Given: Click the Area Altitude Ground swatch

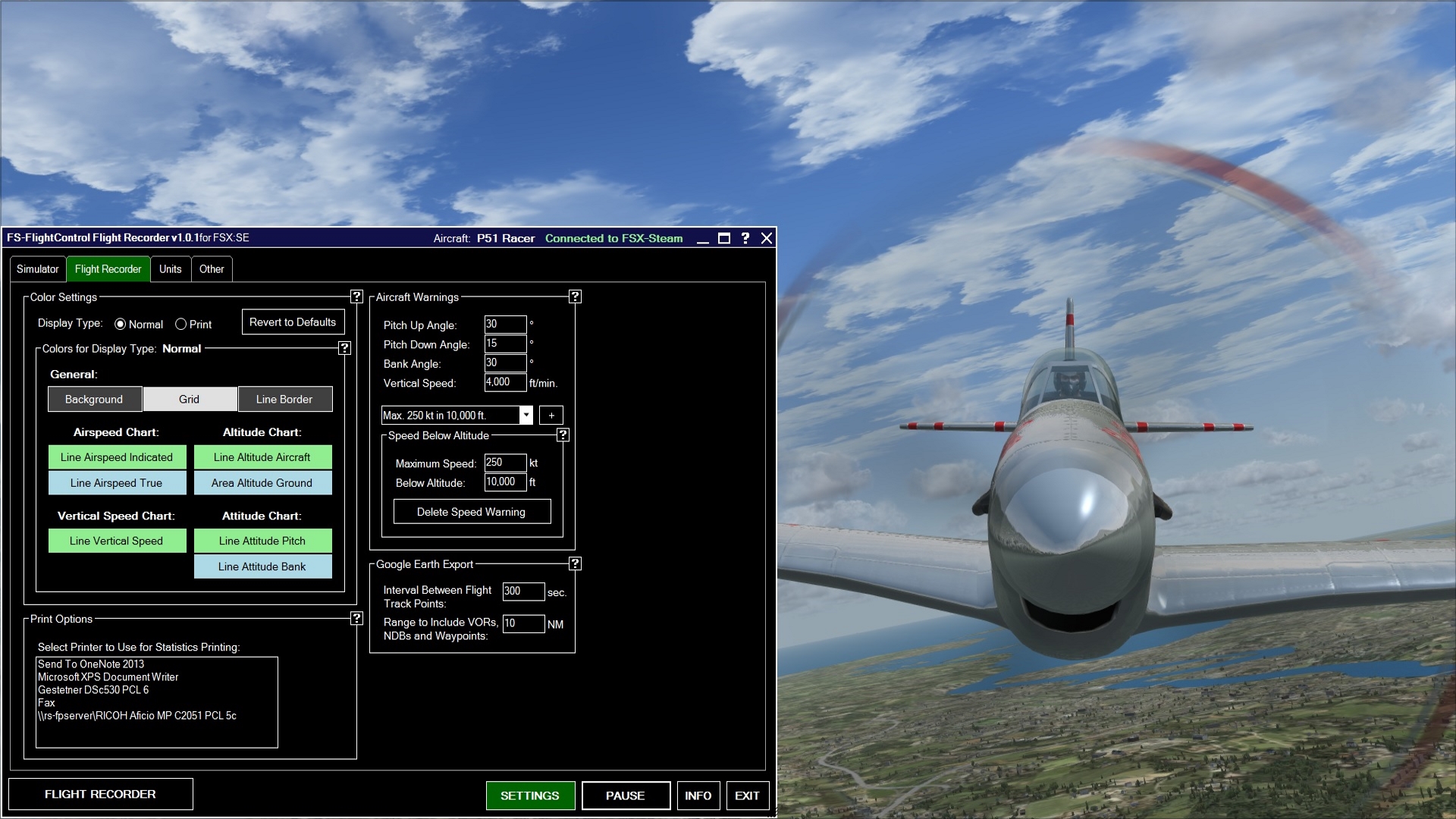Looking at the screenshot, I should (262, 483).
